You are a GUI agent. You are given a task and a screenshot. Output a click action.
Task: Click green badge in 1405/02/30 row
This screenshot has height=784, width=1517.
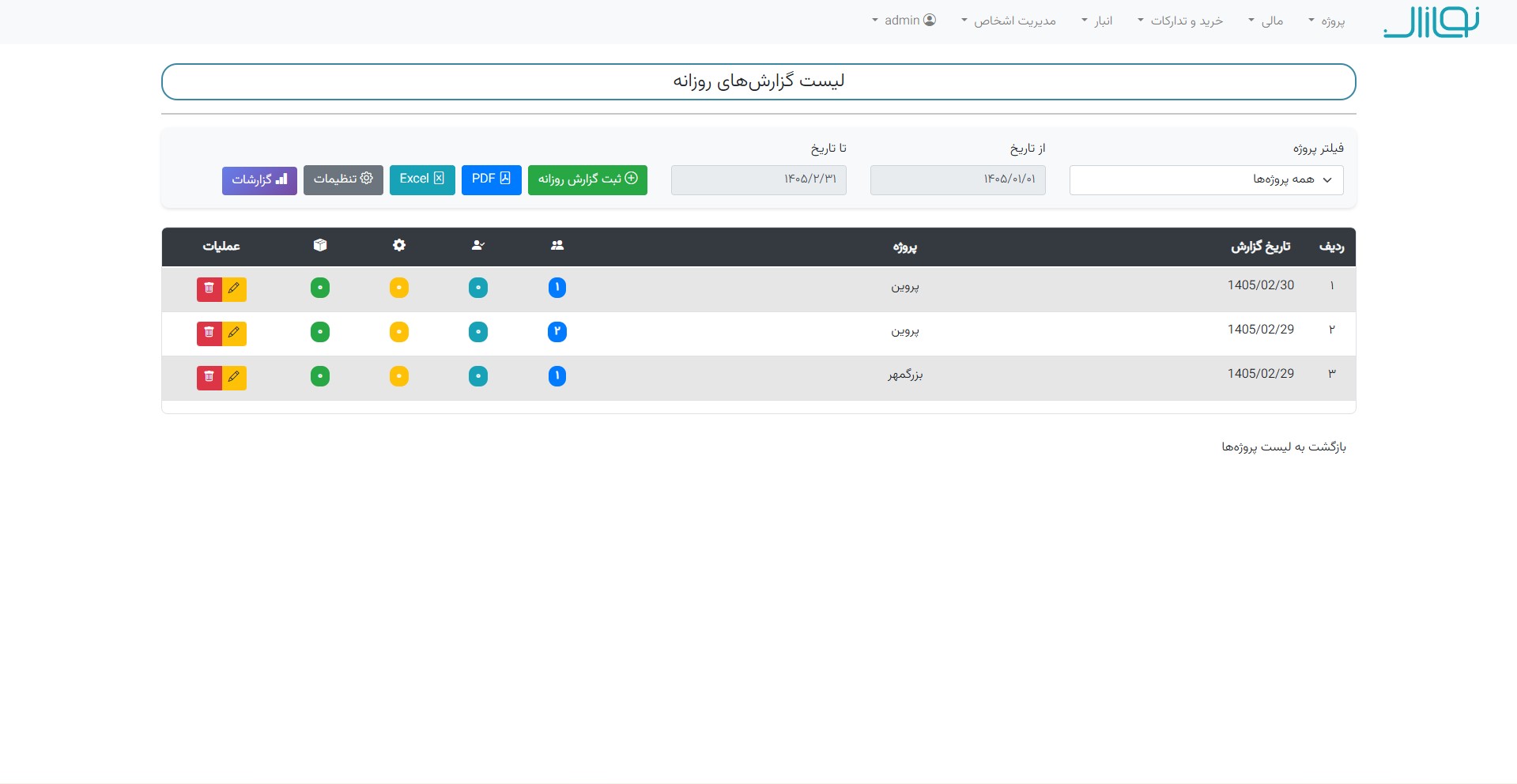320,288
